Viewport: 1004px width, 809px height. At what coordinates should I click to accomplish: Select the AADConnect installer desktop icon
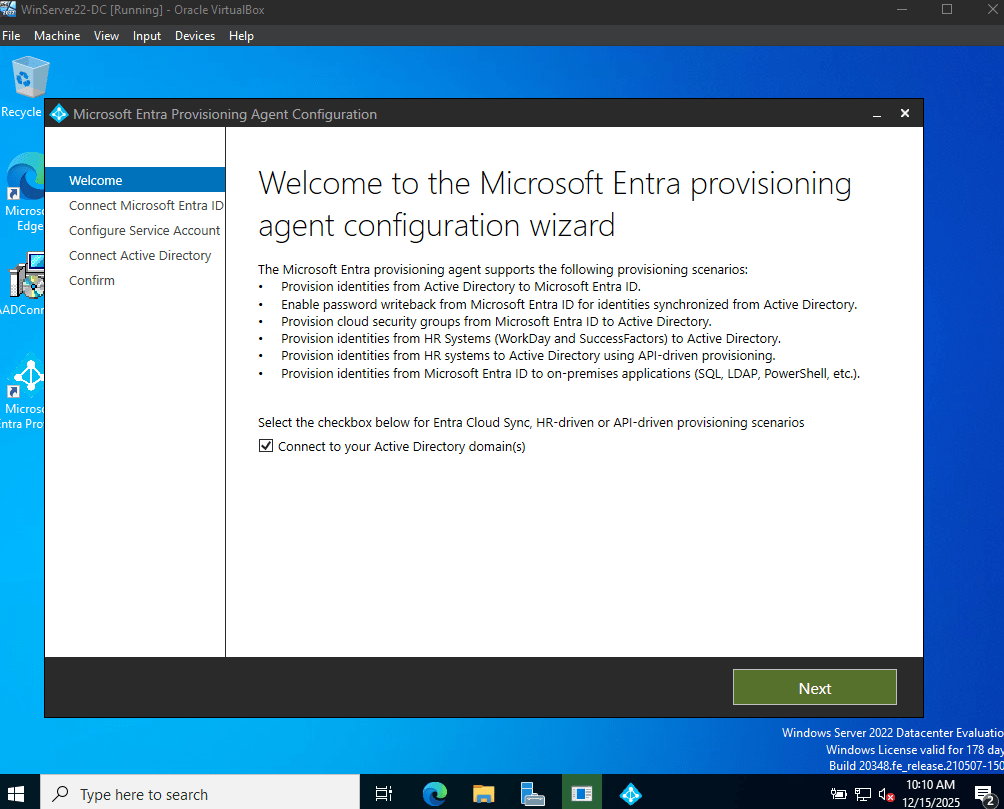[x=24, y=283]
